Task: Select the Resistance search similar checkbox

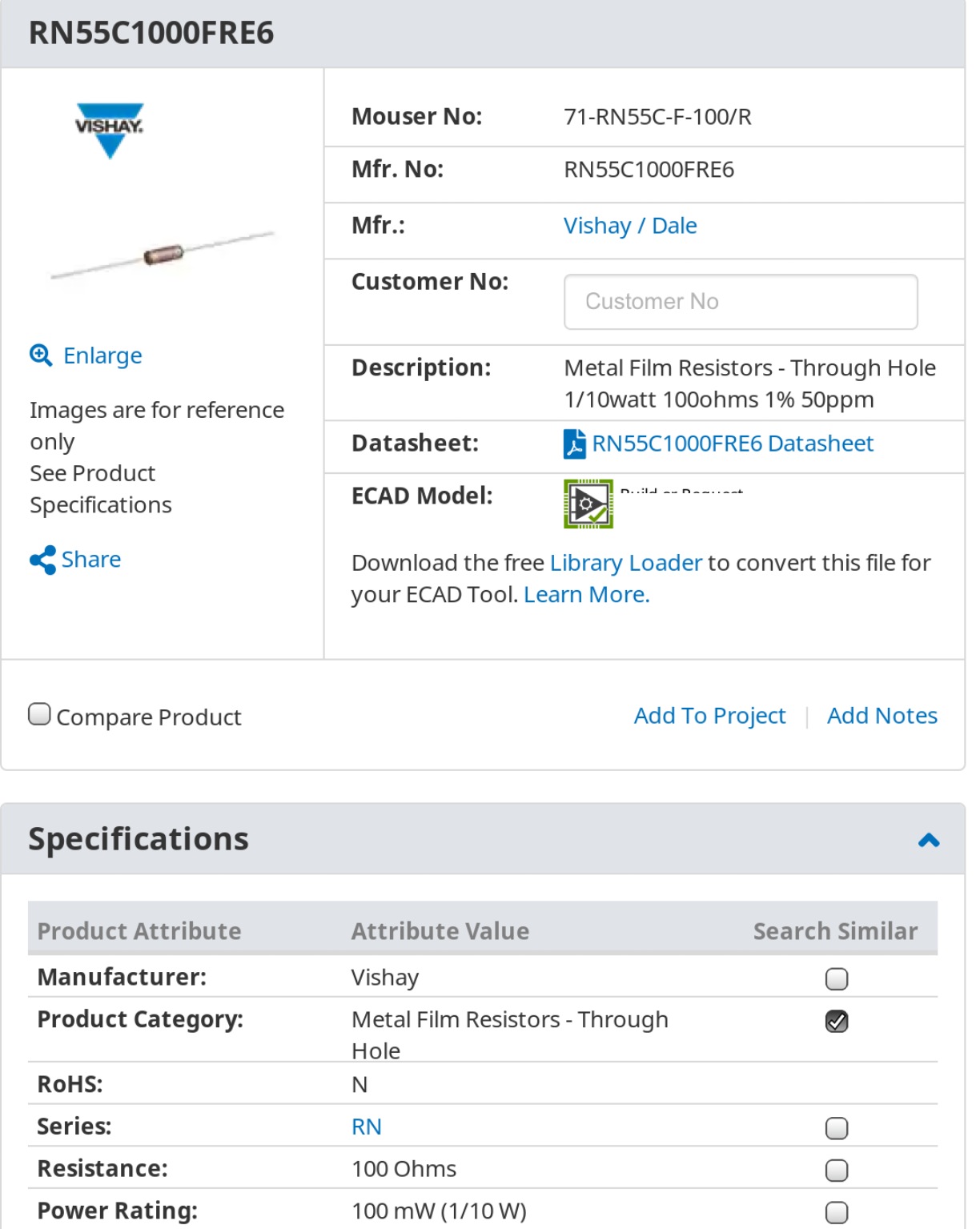Action: [x=837, y=1171]
